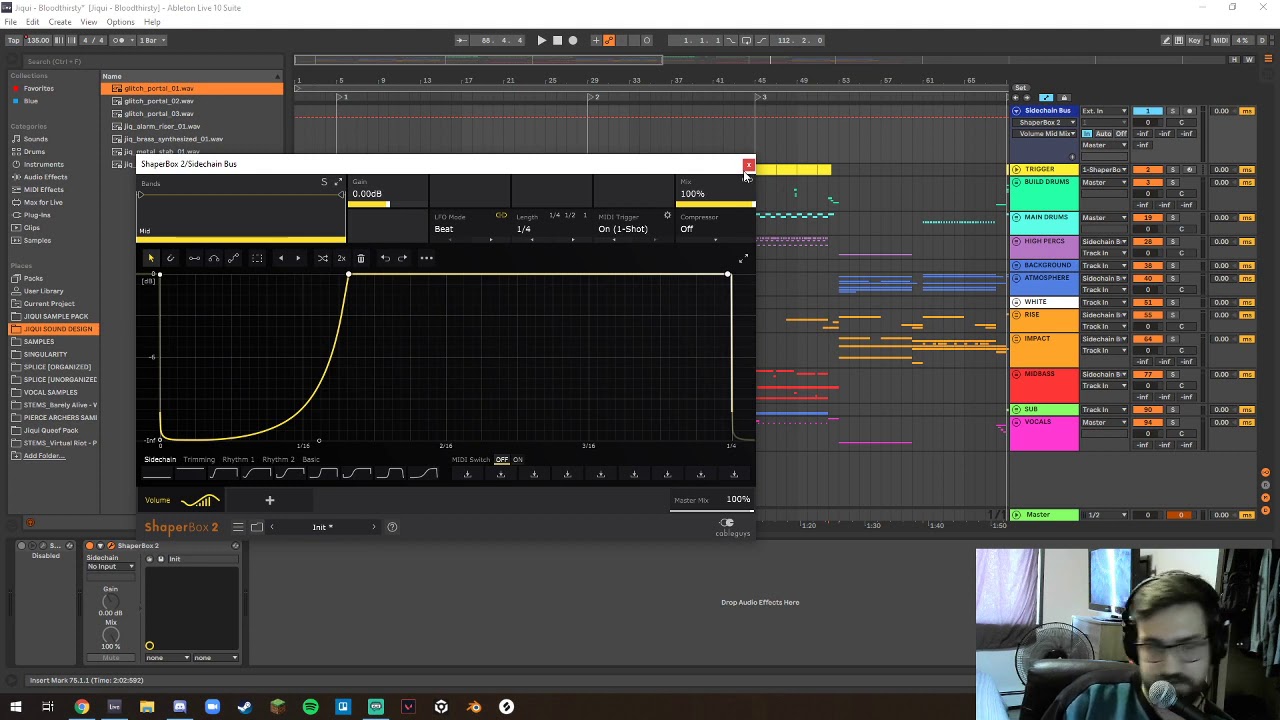Click the randomize shuffle icon in ShaperBox
The height and width of the screenshot is (720, 1280).
[x=322, y=258]
